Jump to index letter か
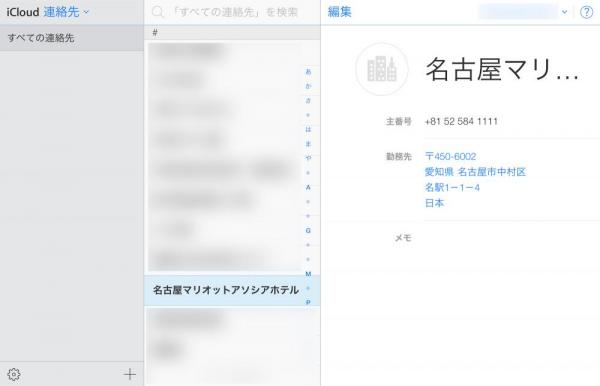 [x=308, y=86]
